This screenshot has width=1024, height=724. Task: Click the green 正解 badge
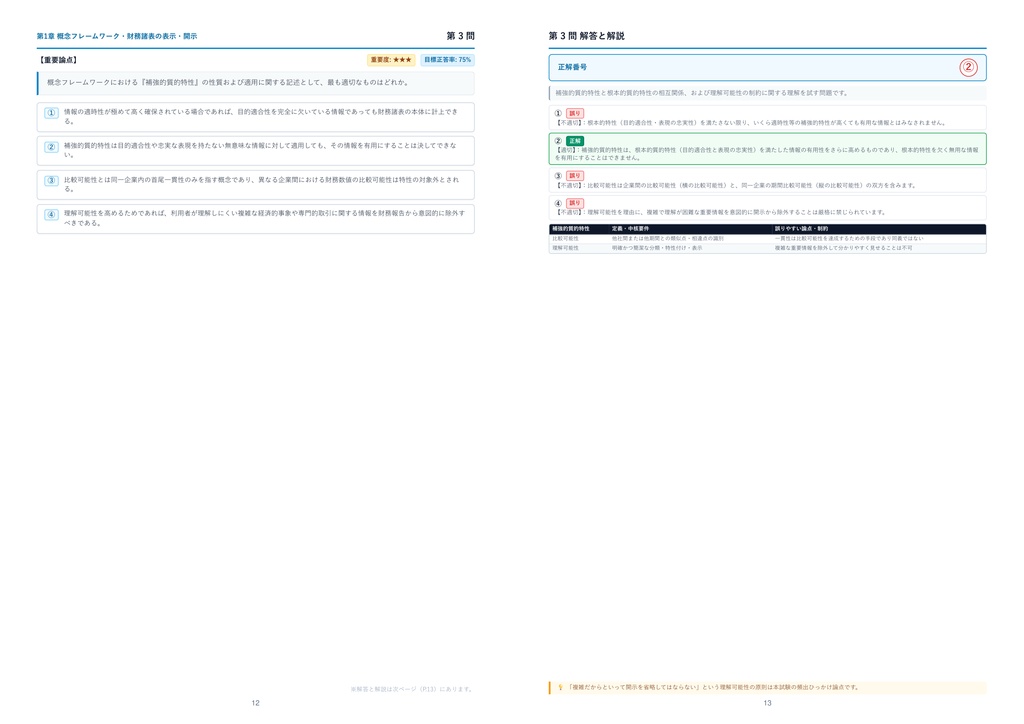(x=575, y=141)
